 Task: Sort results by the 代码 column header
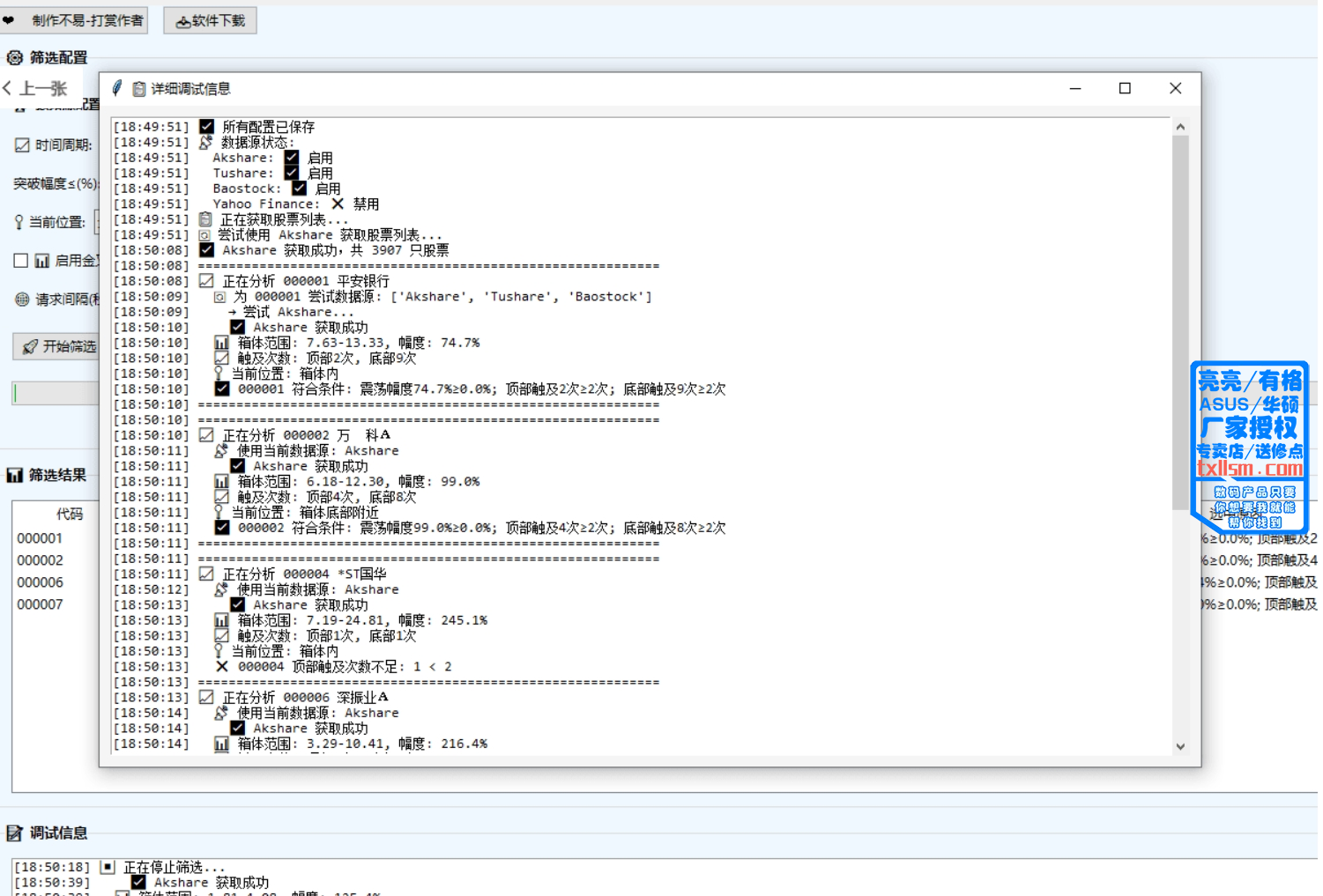[x=69, y=515]
